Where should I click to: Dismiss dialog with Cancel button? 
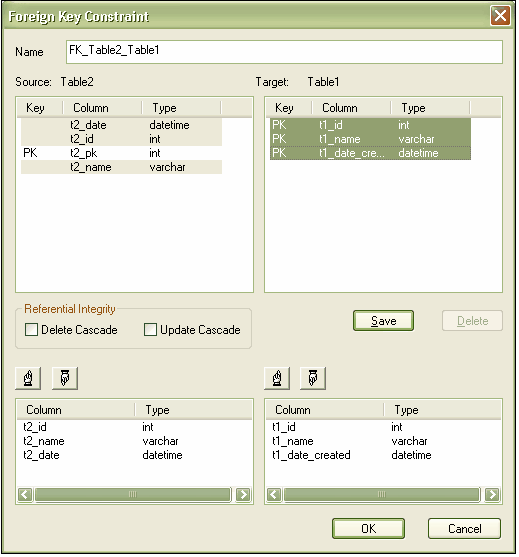465,529
